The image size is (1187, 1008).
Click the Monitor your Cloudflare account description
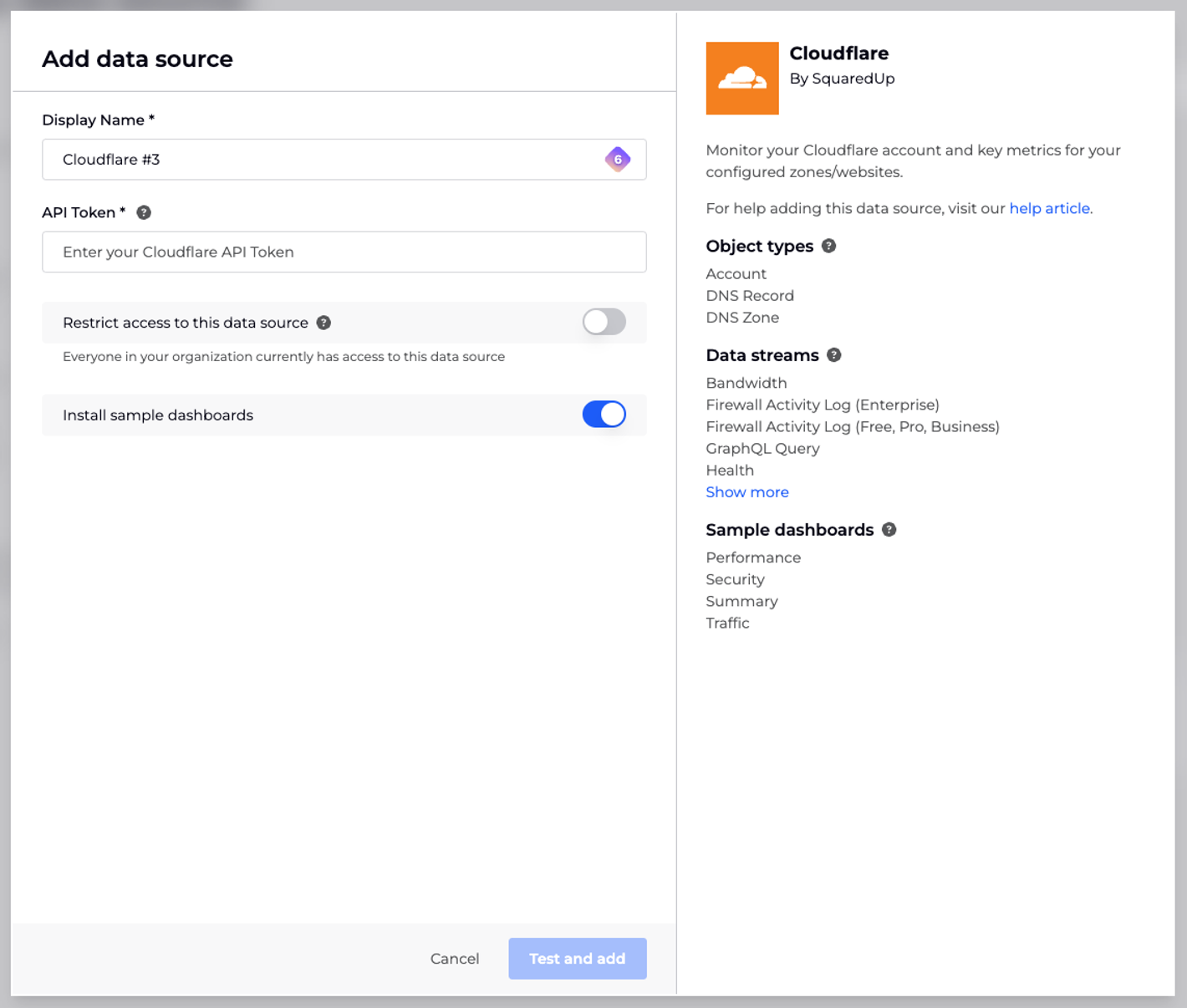[913, 161]
